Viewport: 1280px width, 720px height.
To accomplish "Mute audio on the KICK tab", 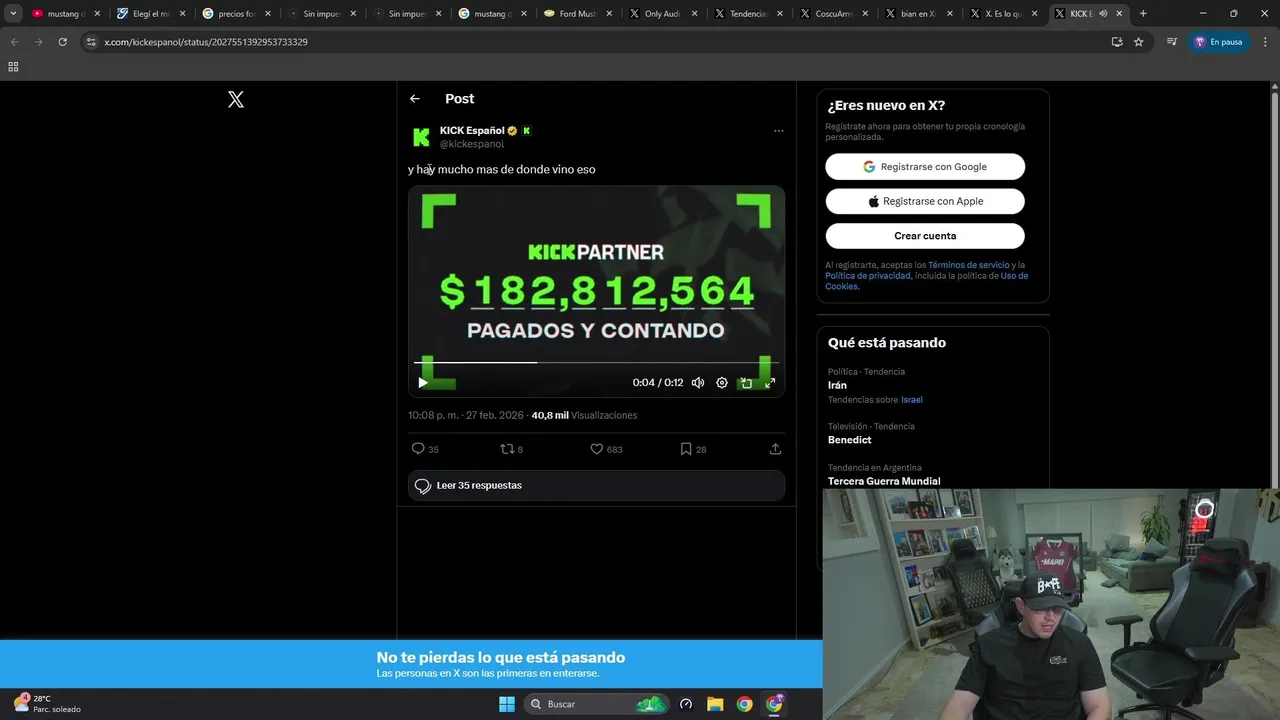I will (x=1103, y=14).
